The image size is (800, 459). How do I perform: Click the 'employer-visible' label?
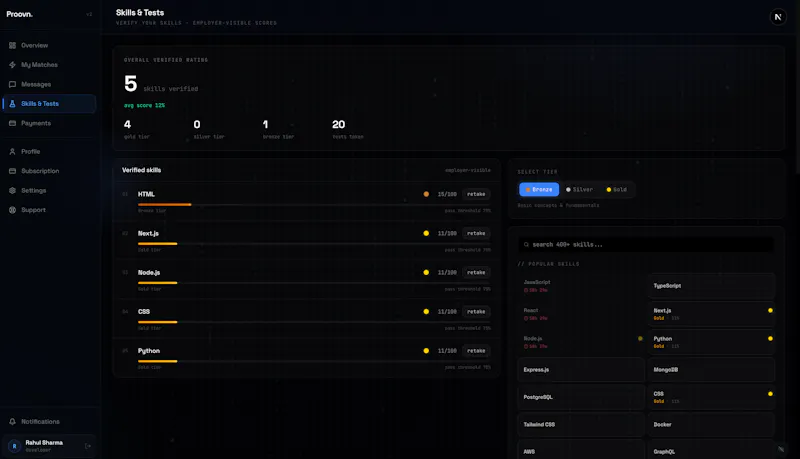[x=468, y=170]
